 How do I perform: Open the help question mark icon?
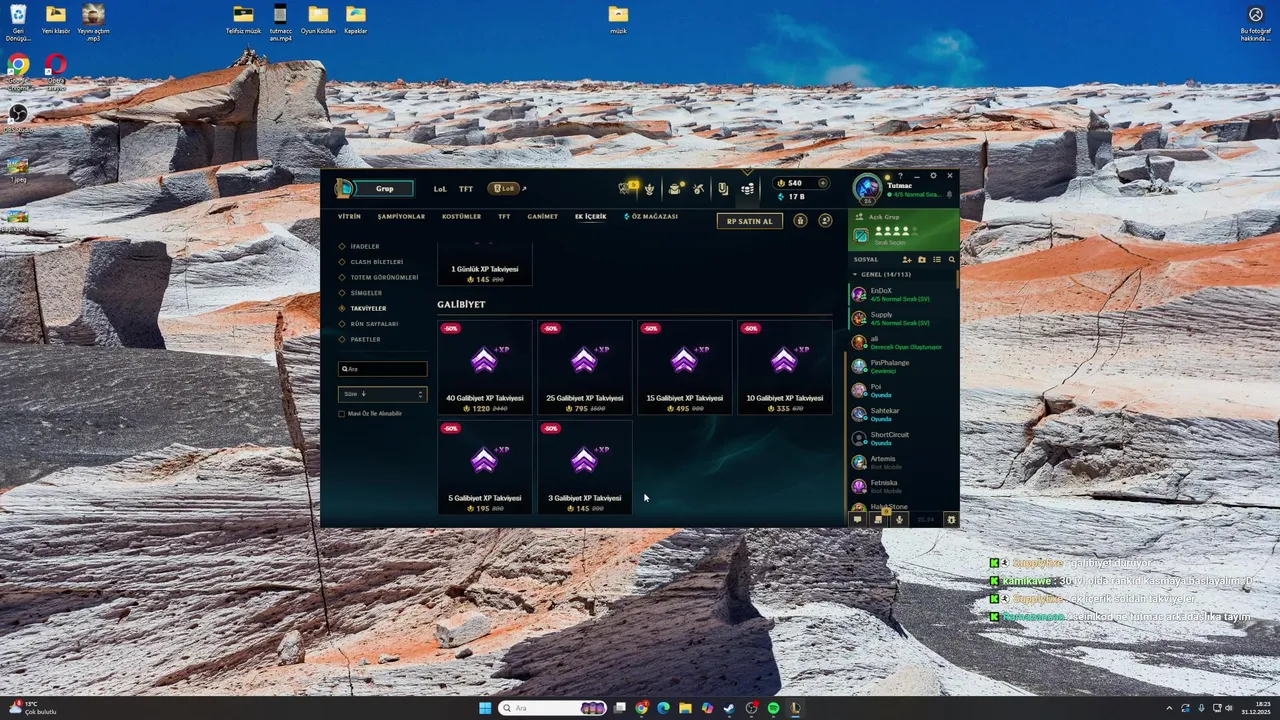900,176
